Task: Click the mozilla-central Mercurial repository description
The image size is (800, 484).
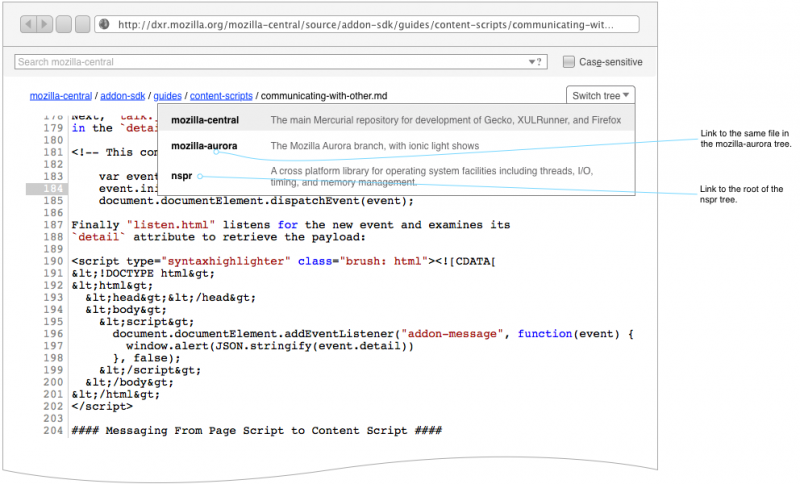Action: coord(446,120)
